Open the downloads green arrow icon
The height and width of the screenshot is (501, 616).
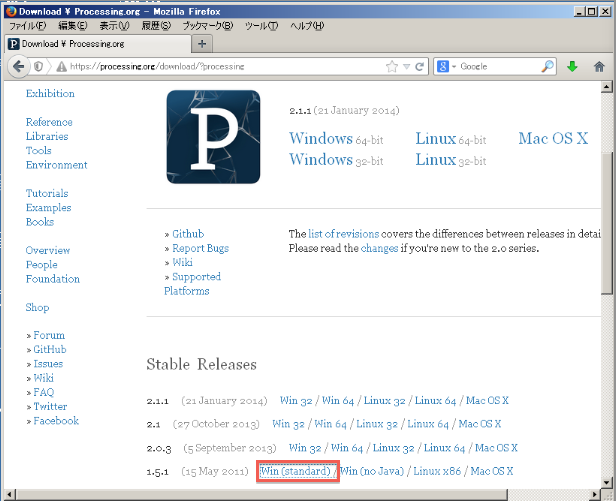tap(573, 66)
